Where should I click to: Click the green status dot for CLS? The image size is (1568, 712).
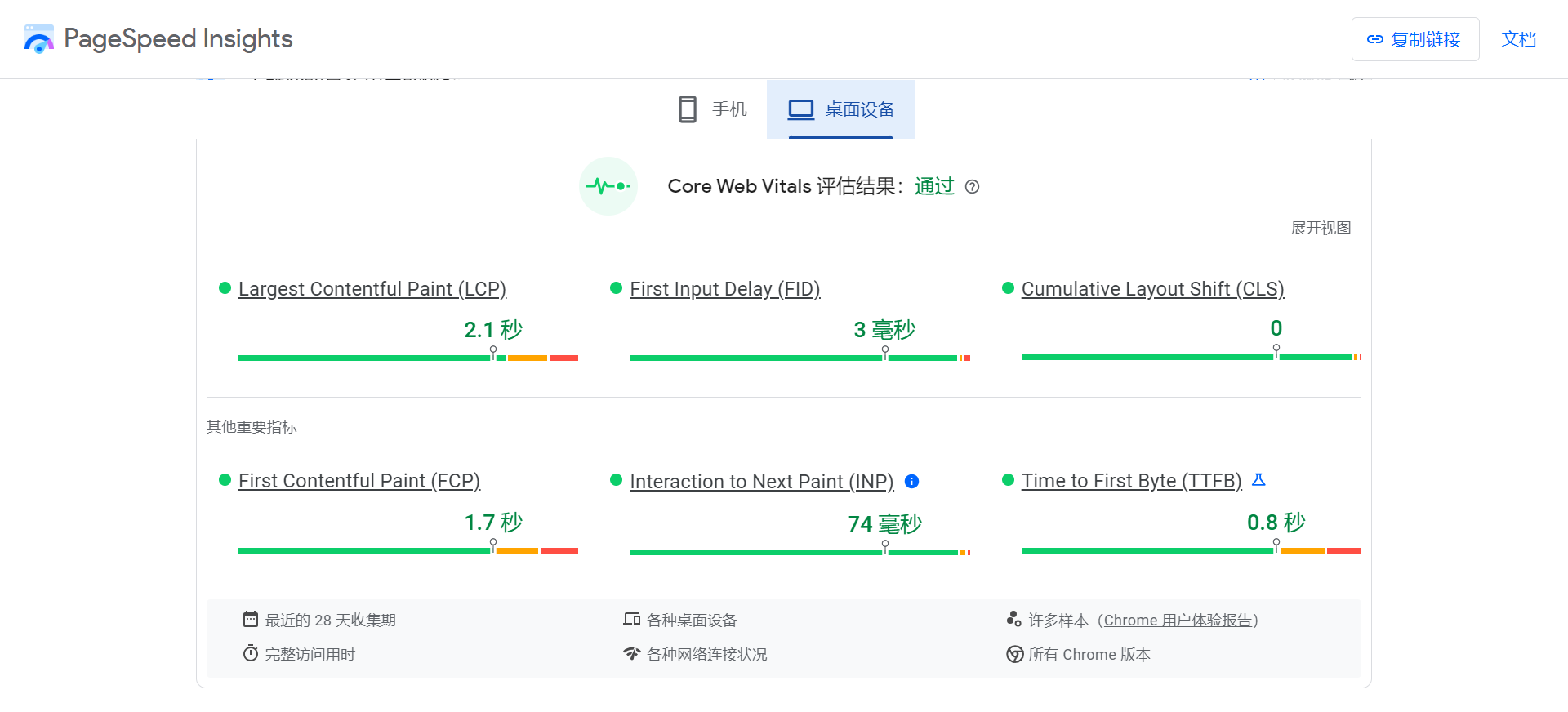pyautogui.click(x=1008, y=287)
